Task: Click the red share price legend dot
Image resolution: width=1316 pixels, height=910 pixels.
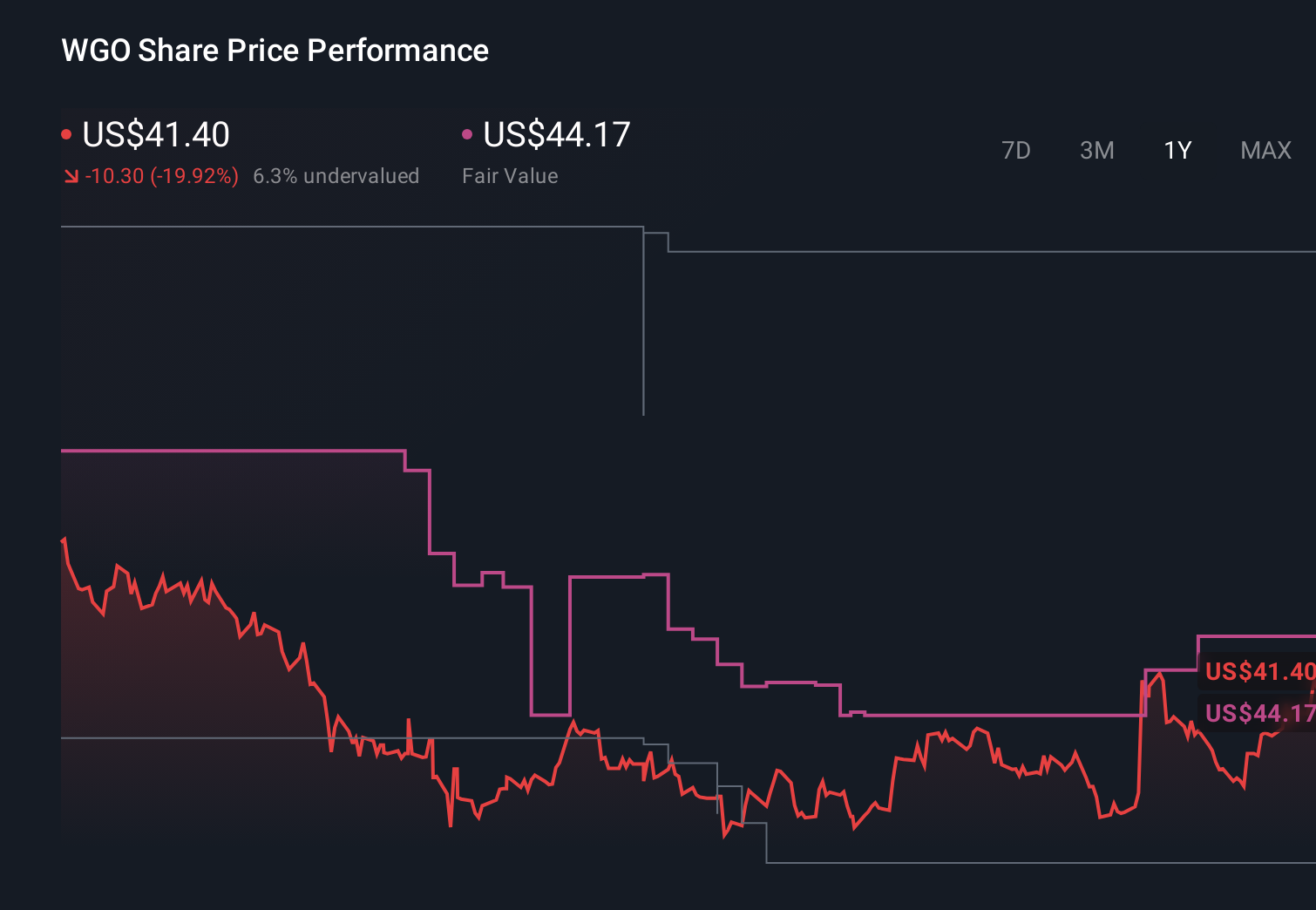Action: pyautogui.click(x=65, y=133)
